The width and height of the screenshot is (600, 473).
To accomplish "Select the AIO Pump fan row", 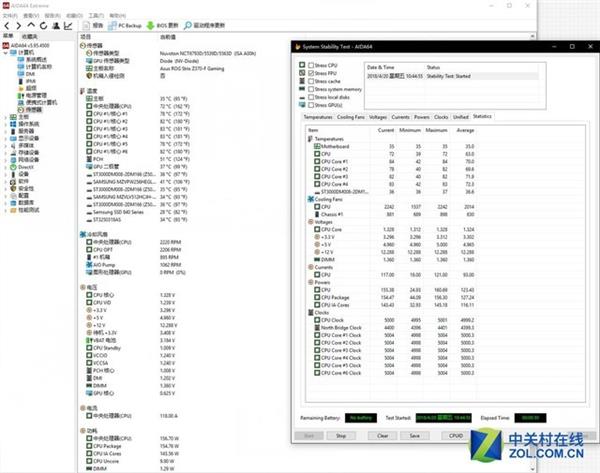I will tap(133, 265).
